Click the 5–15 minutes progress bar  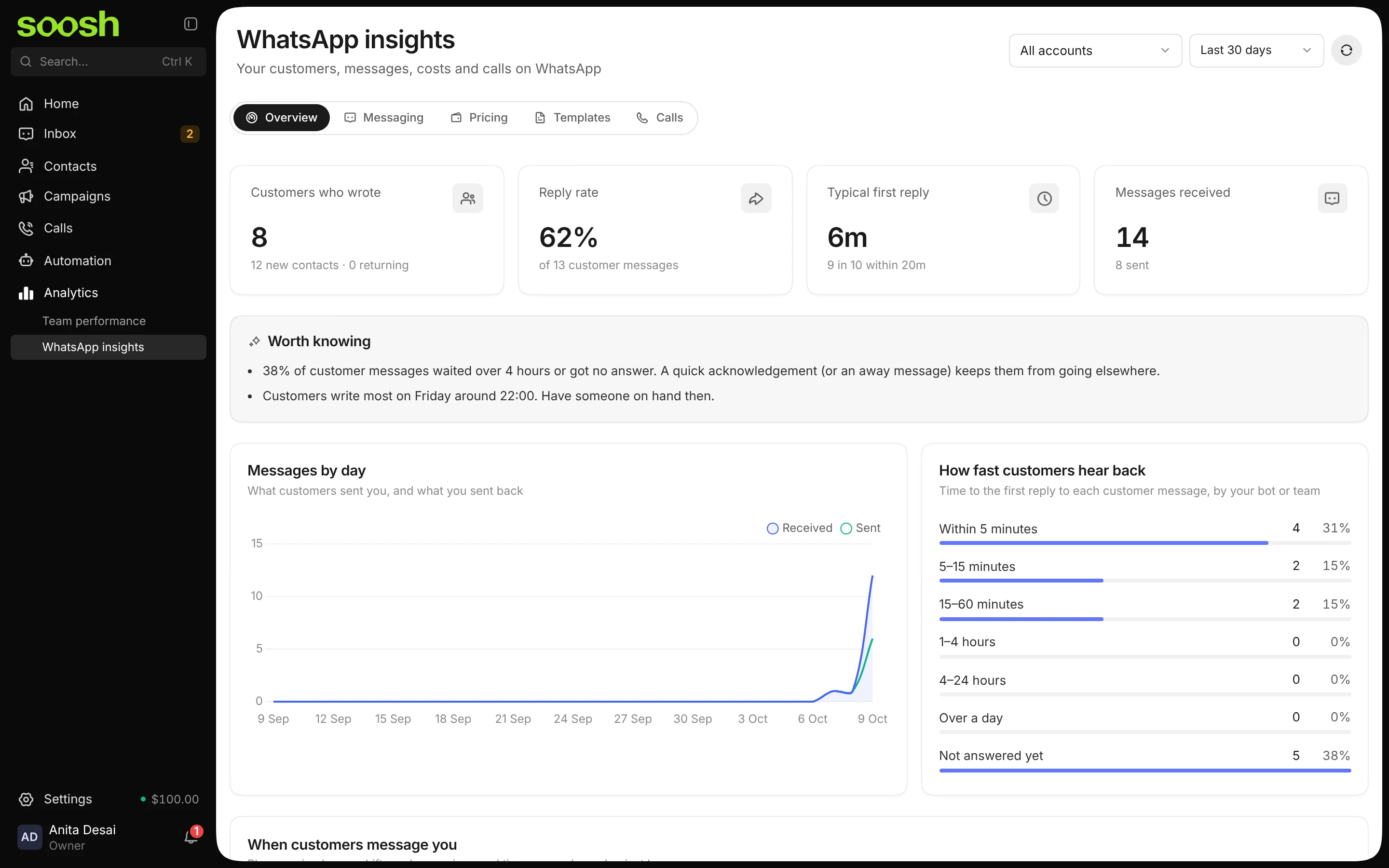(x=1144, y=581)
